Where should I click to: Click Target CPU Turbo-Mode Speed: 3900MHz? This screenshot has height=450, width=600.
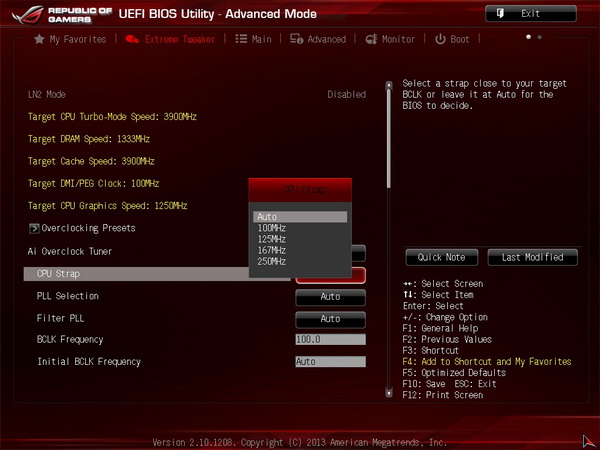[112, 117]
